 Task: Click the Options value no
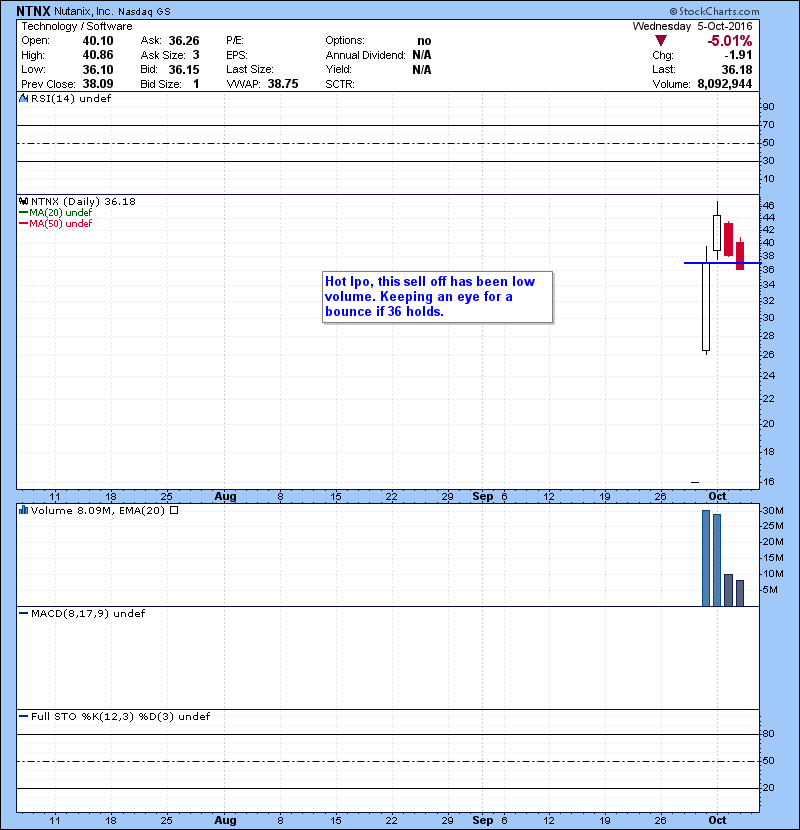click(x=424, y=41)
